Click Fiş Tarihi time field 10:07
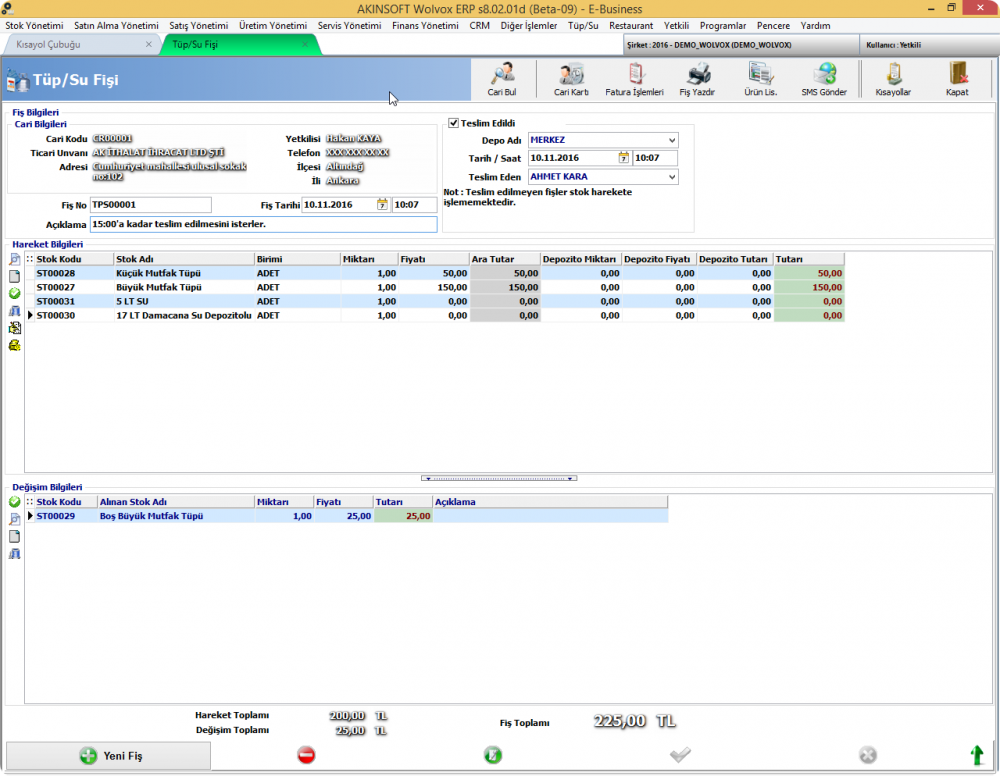 415,205
